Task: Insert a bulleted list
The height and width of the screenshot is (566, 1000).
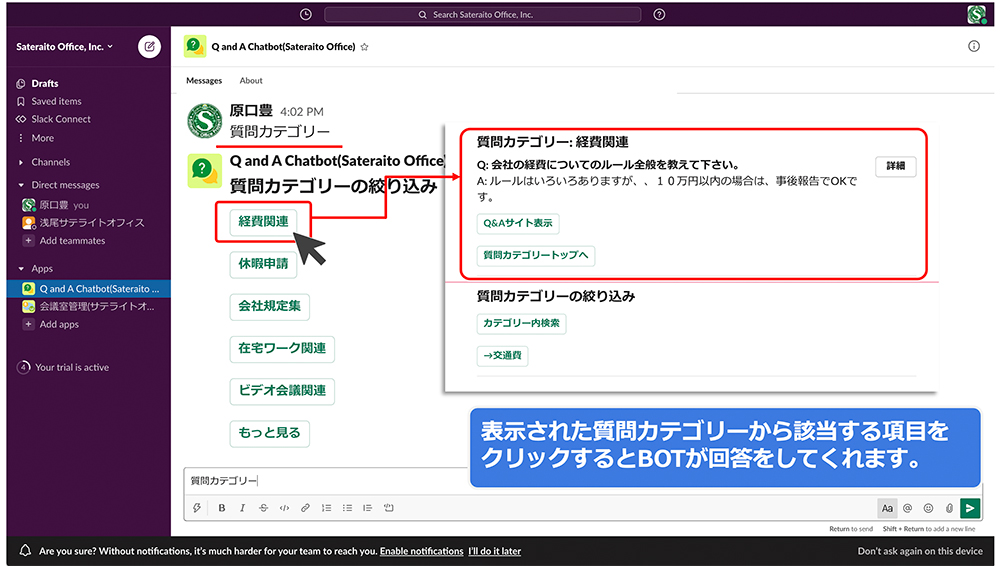Action: point(347,508)
